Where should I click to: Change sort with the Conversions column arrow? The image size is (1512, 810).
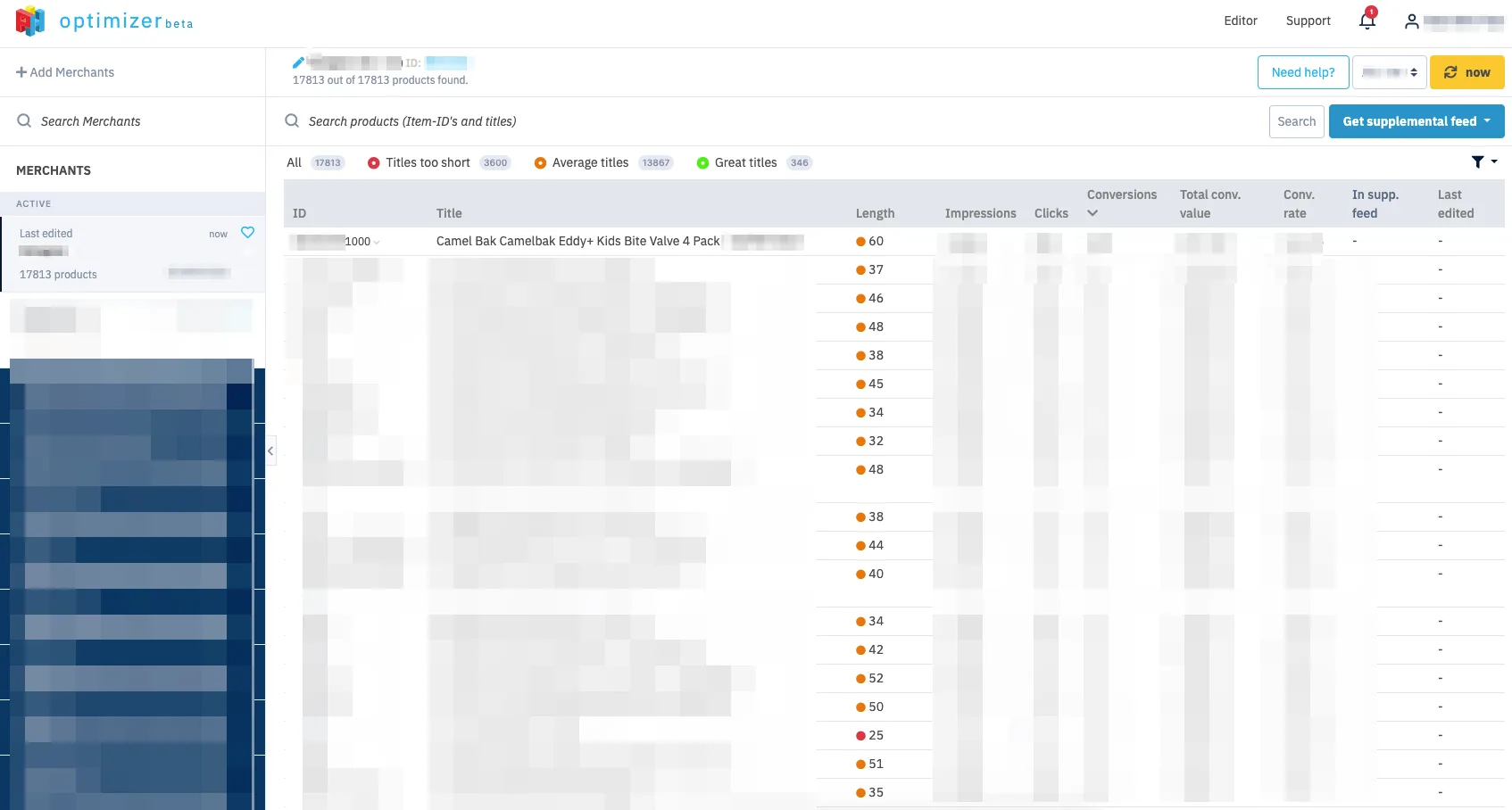[1092, 213]
